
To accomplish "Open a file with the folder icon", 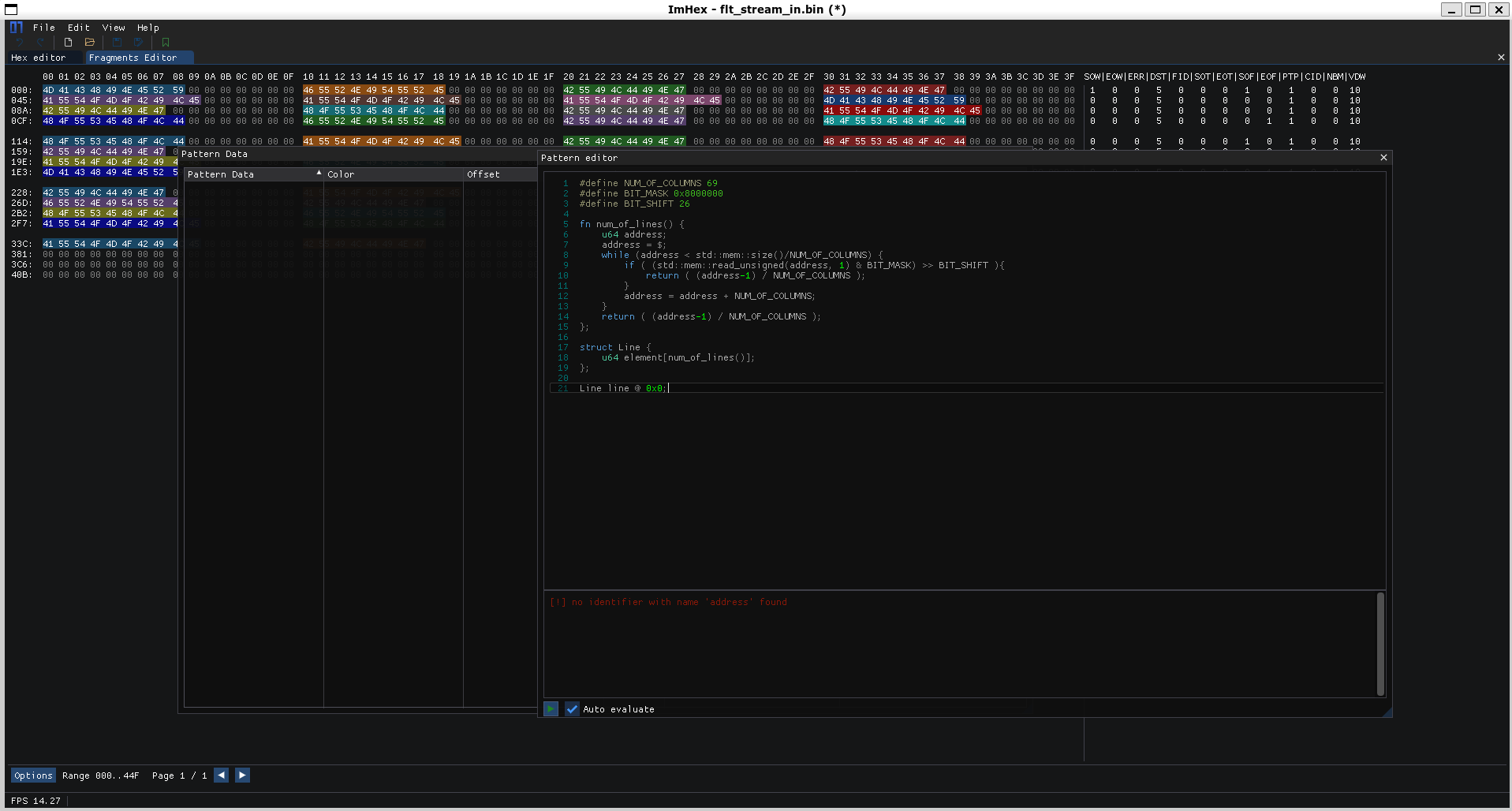I will point(90,43).
